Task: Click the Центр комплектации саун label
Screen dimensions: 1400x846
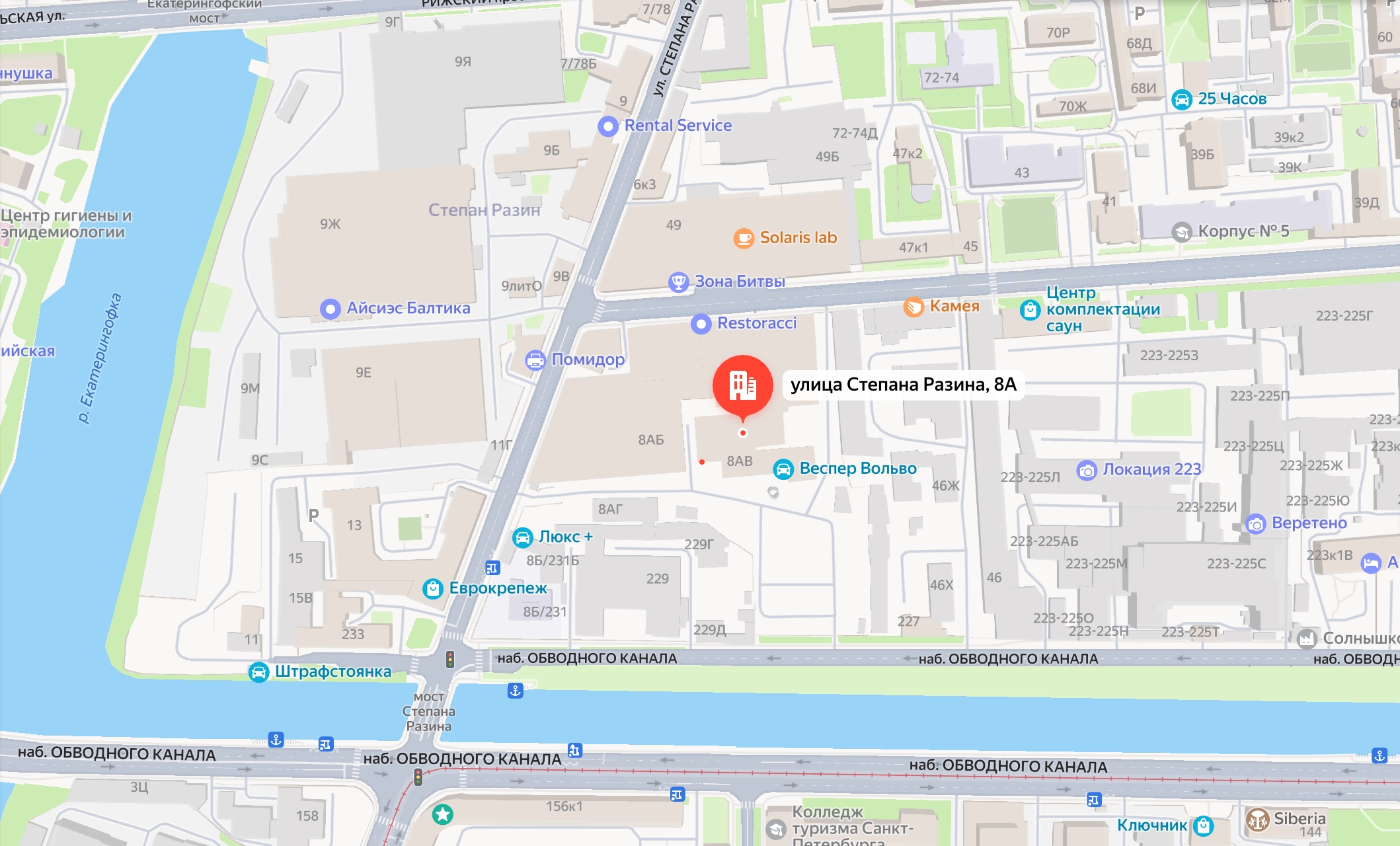Action: tap(1103, 309)
